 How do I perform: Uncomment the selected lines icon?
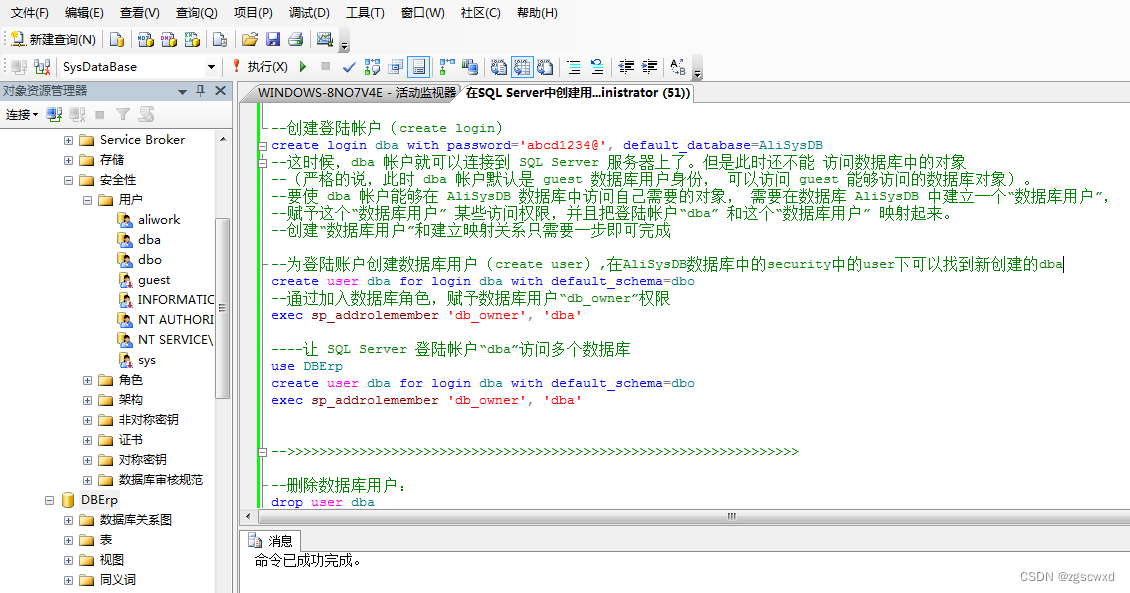point(597,67)
